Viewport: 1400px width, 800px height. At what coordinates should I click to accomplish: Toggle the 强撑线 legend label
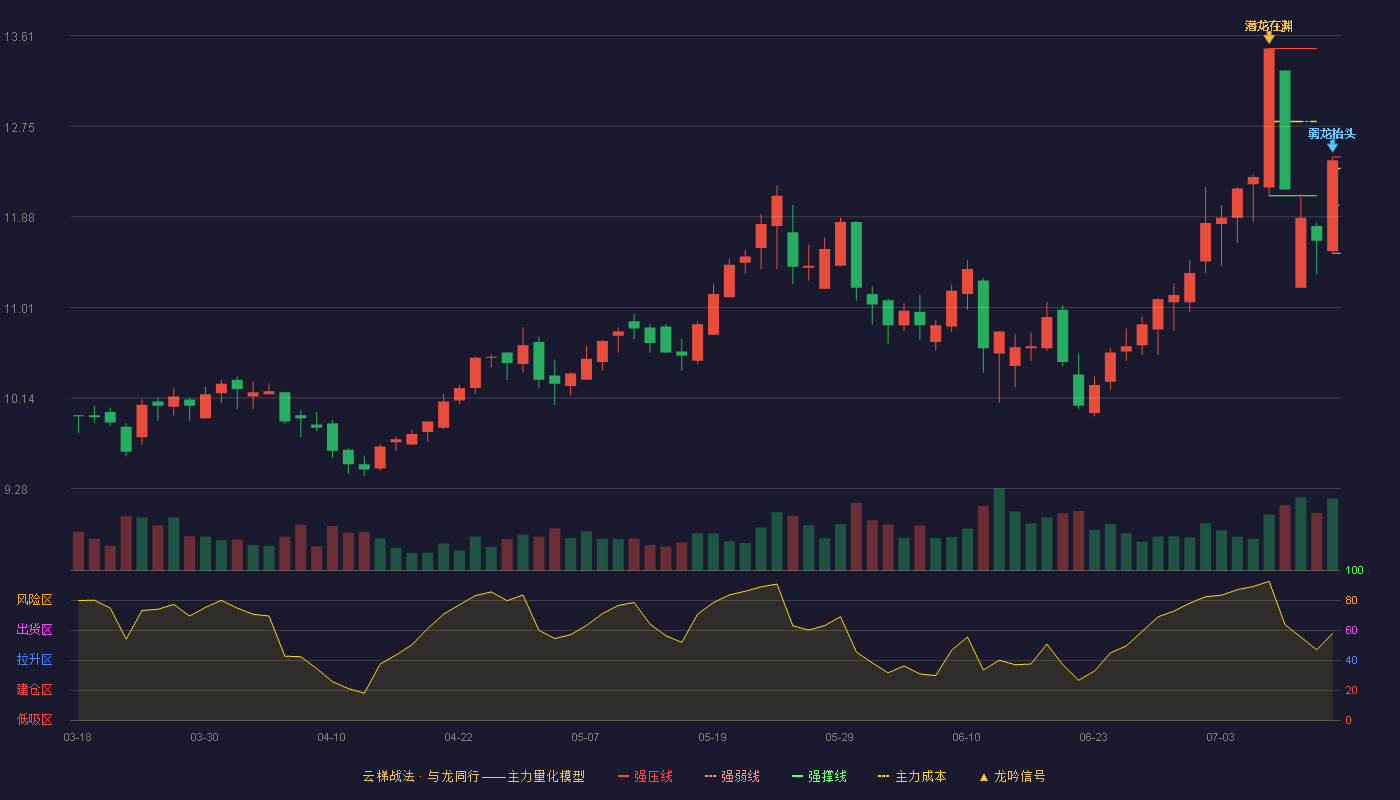(827, 776)
